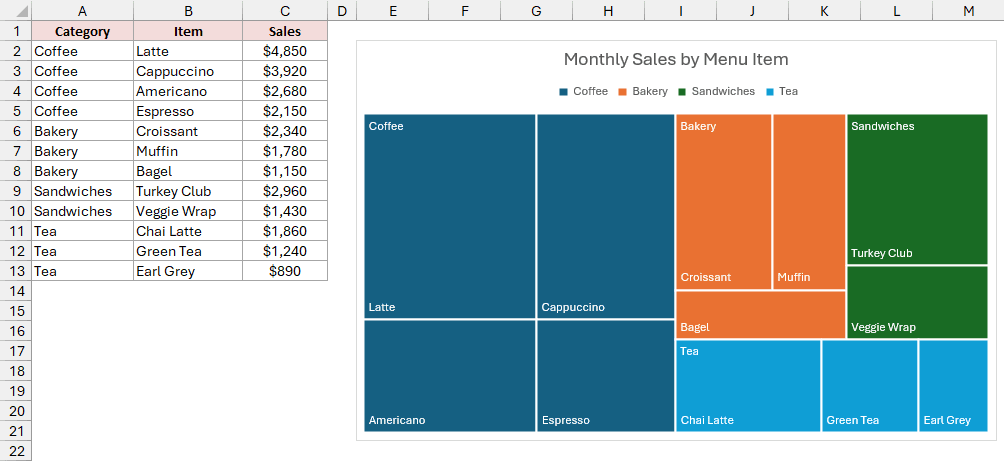
Task: Select the Turkey Club treemap block
Action: click(917, 189)
